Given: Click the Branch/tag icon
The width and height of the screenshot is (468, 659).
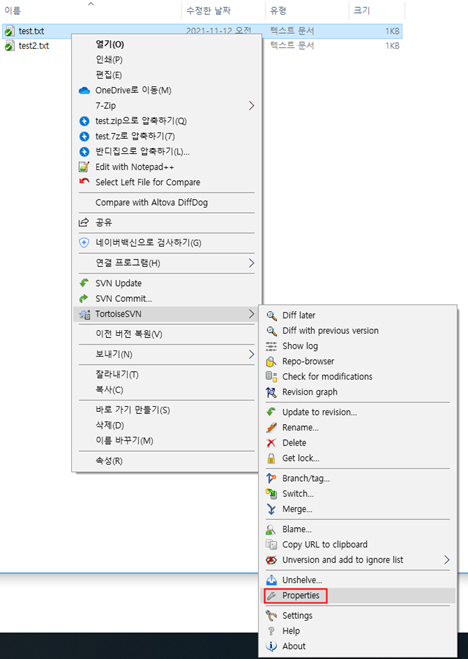Looking at the screenshot, I should click(x=271, y=479).
